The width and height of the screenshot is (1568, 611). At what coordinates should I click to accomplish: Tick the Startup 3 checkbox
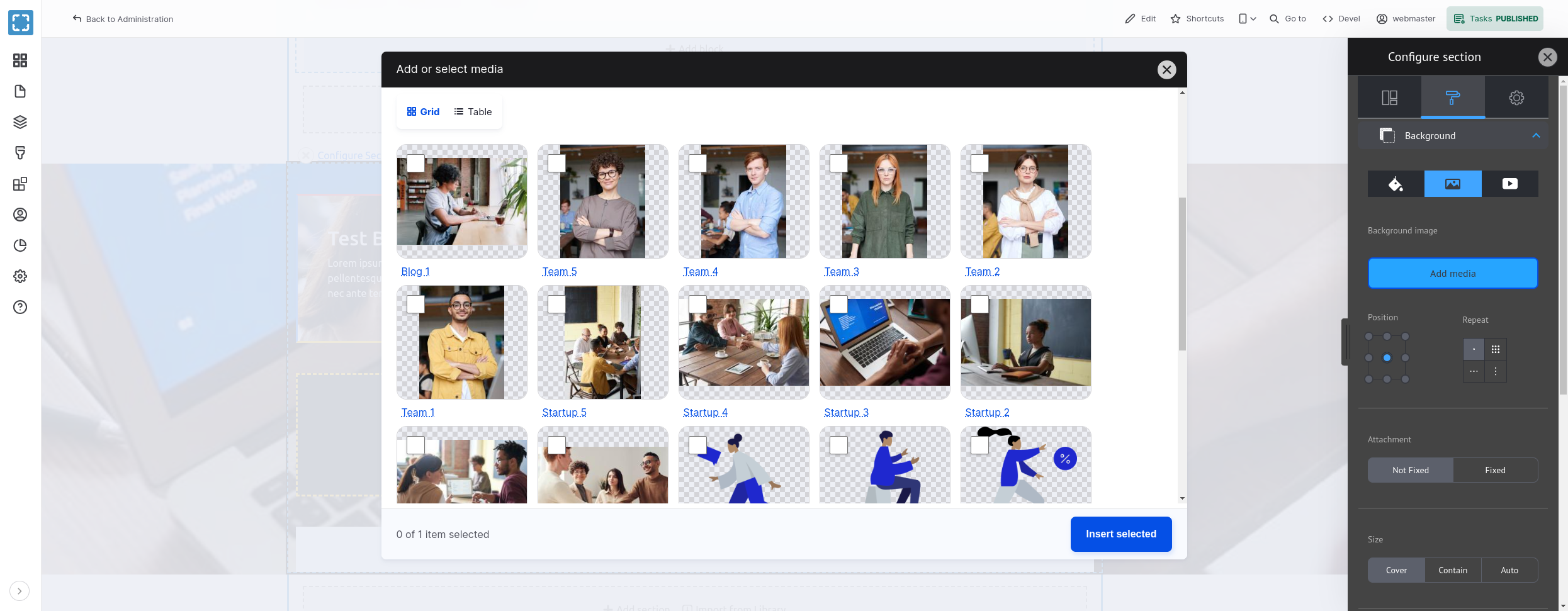pyautogui.click(x=838, y=305)
